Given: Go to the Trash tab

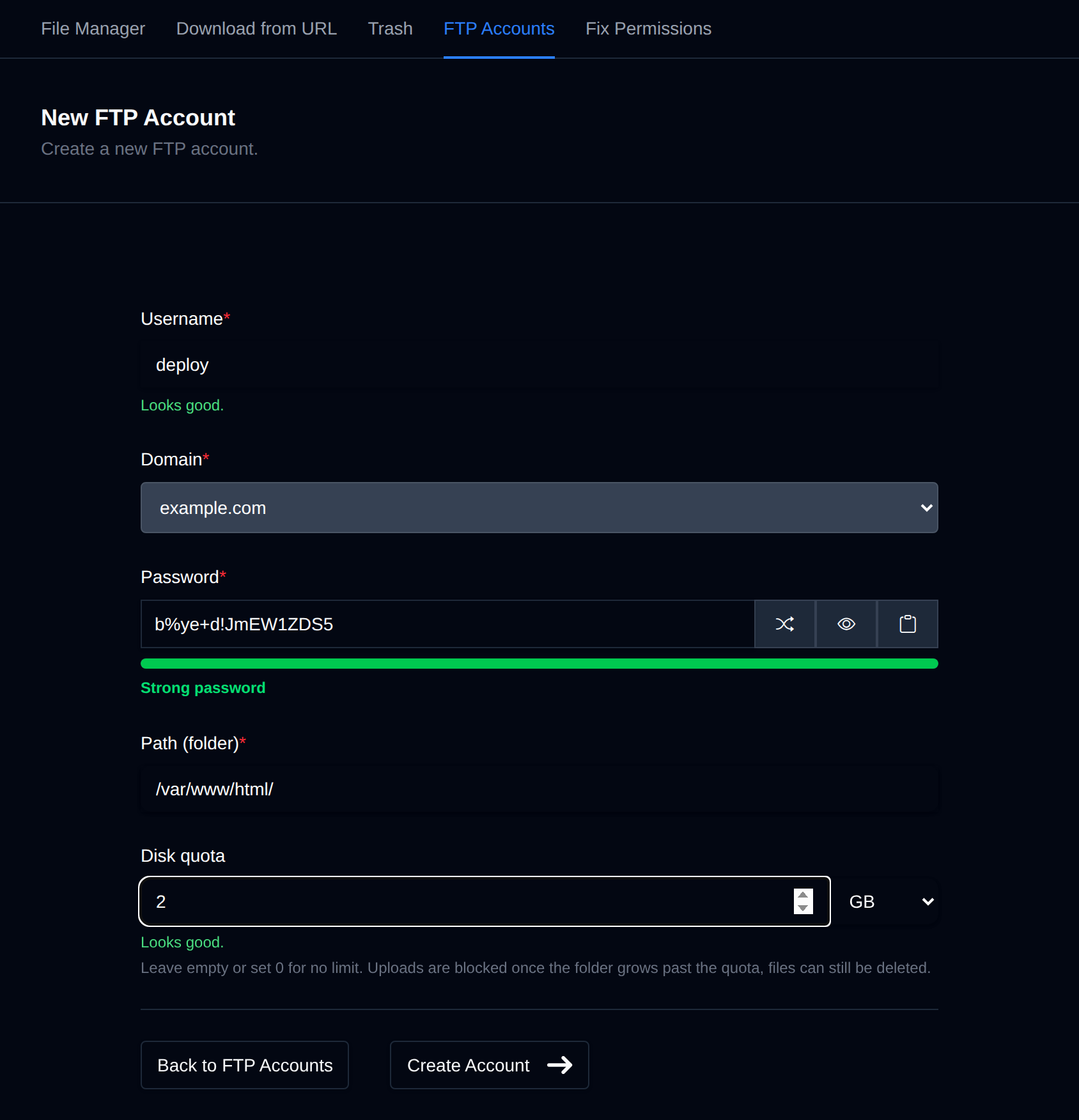Looking at the screenshot, I should [x=391, y=29].
